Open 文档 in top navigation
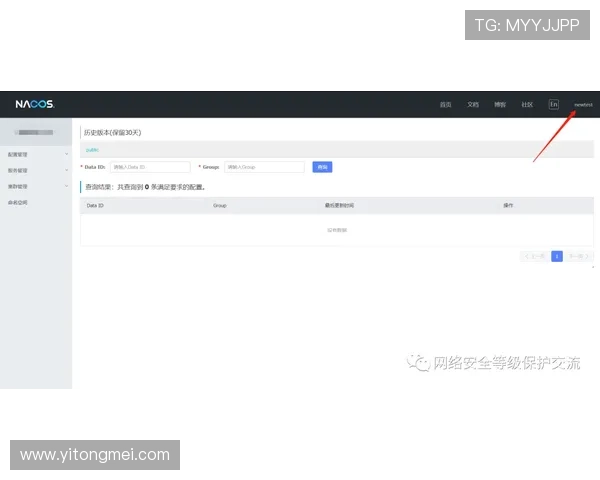The image size is (600, 480). pyautogui.click(x=473, y=104)
